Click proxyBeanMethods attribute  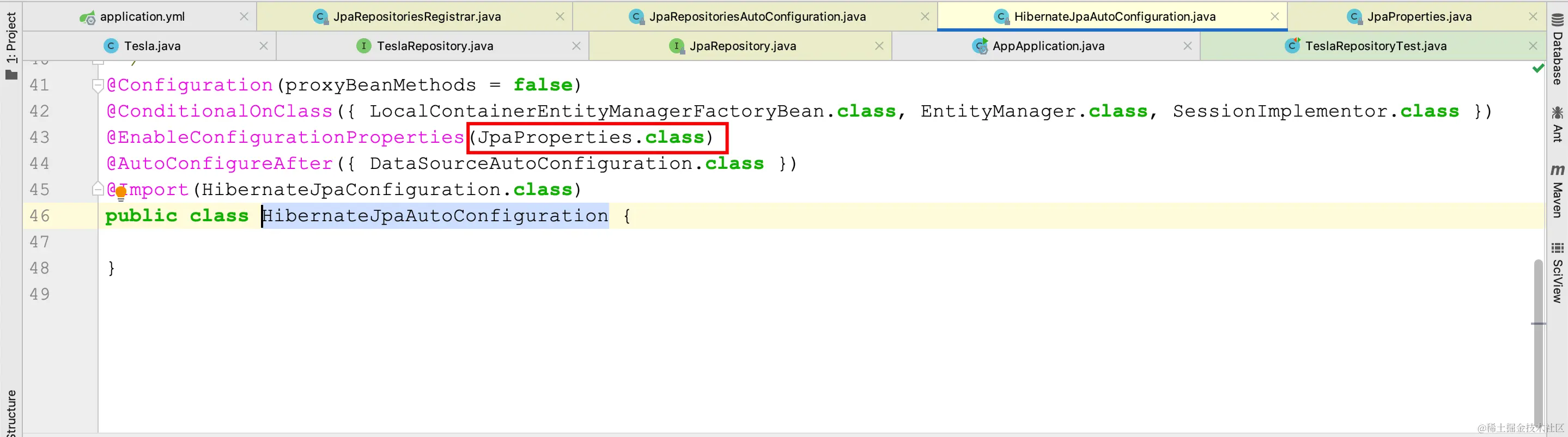click(x=381, y=85)
